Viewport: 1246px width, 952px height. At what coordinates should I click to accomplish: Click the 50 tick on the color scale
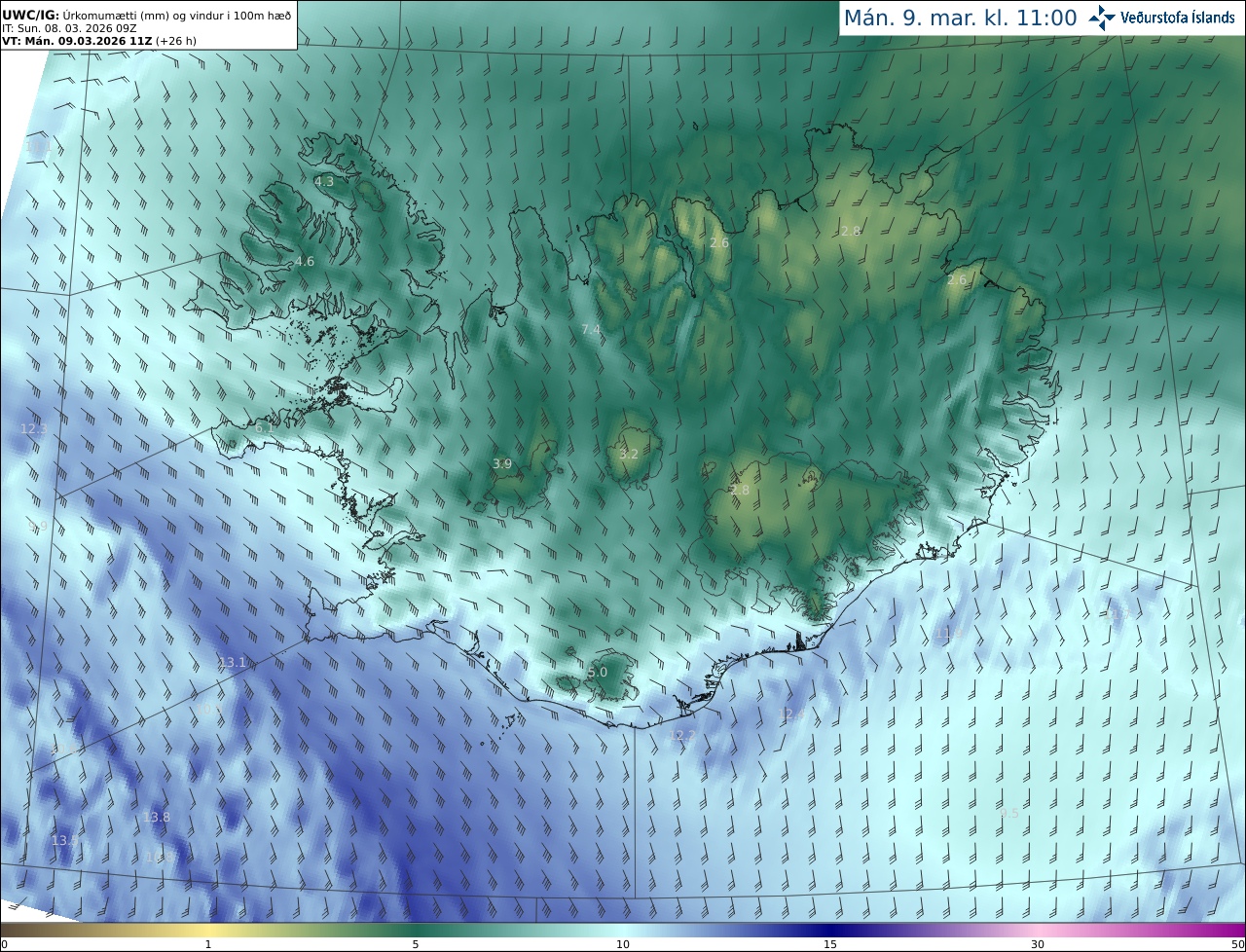coord(1238,944)
